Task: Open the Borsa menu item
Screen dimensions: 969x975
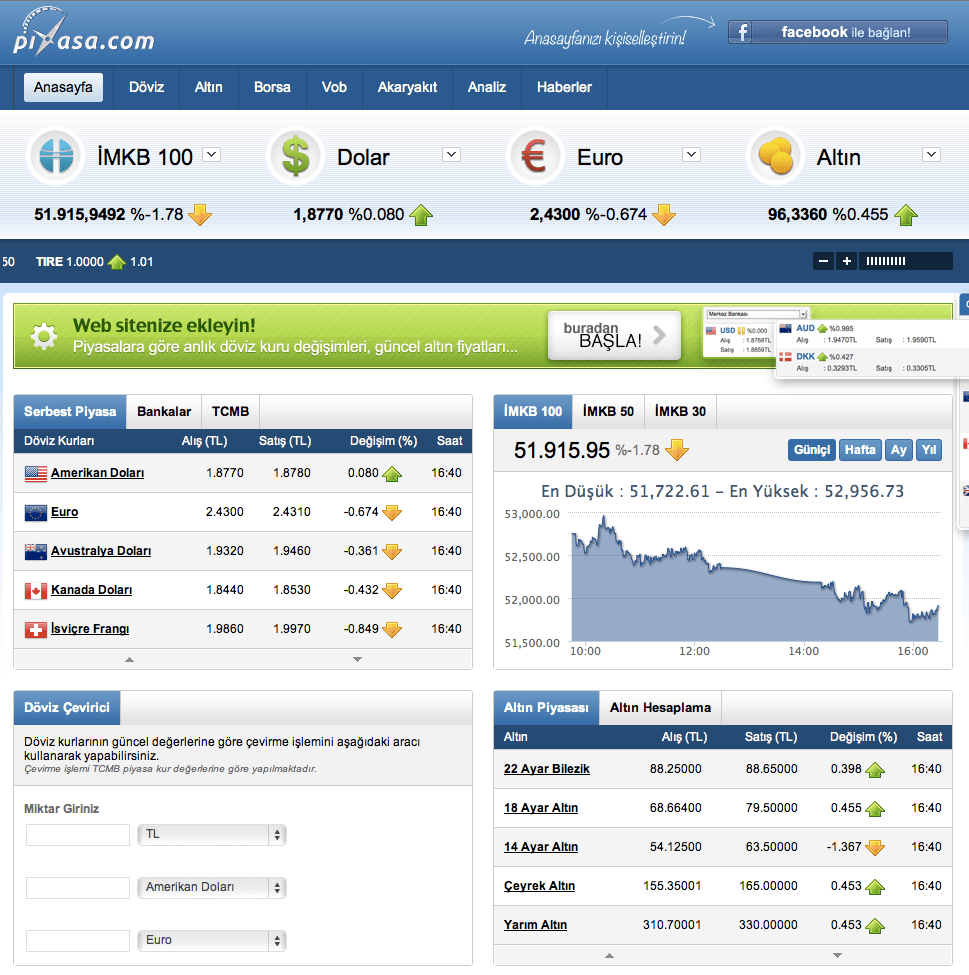Action: (272, 87)
